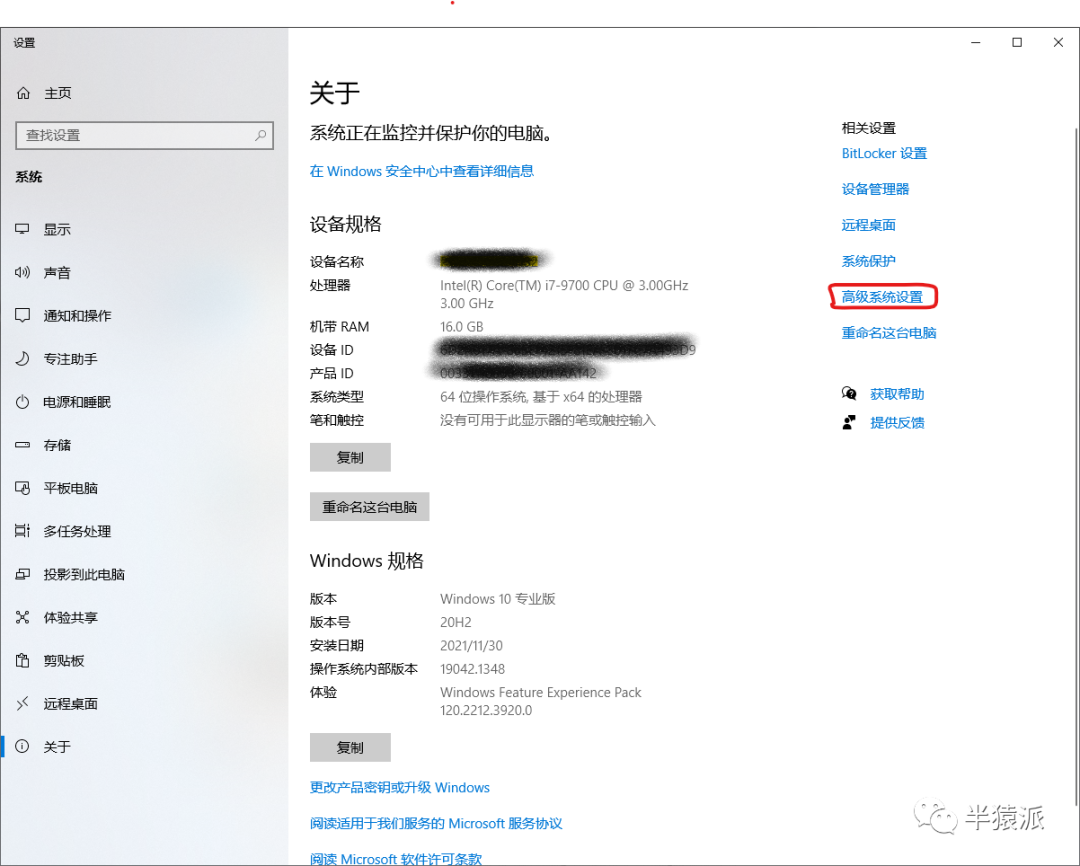Screen dimensions: 1080x866
Task: Click the 重命名这台电脑 gray button
Action: (x=369, y=506)
